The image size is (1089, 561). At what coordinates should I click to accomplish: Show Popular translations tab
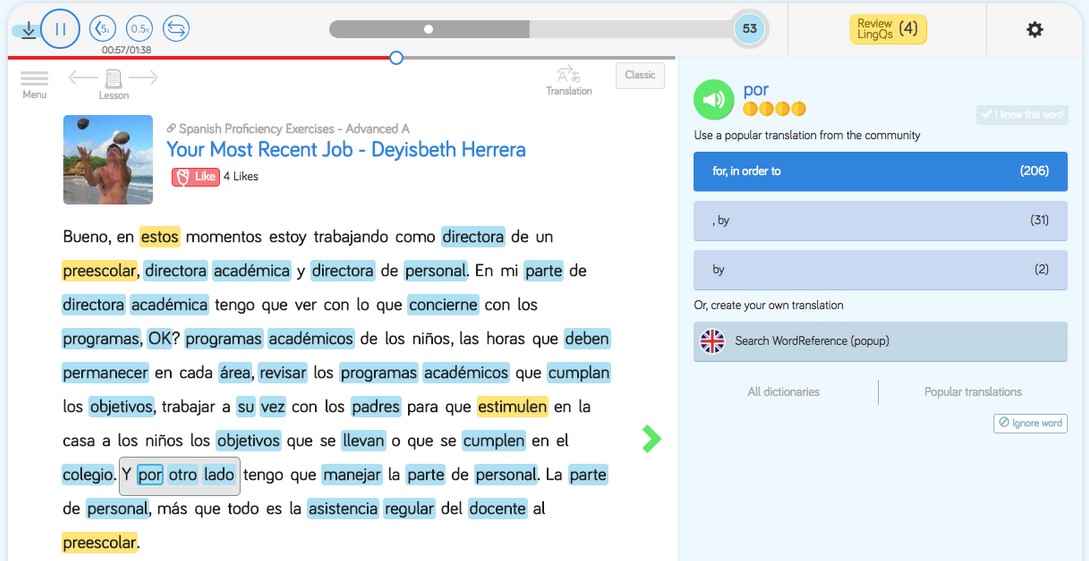coord(973,392)
